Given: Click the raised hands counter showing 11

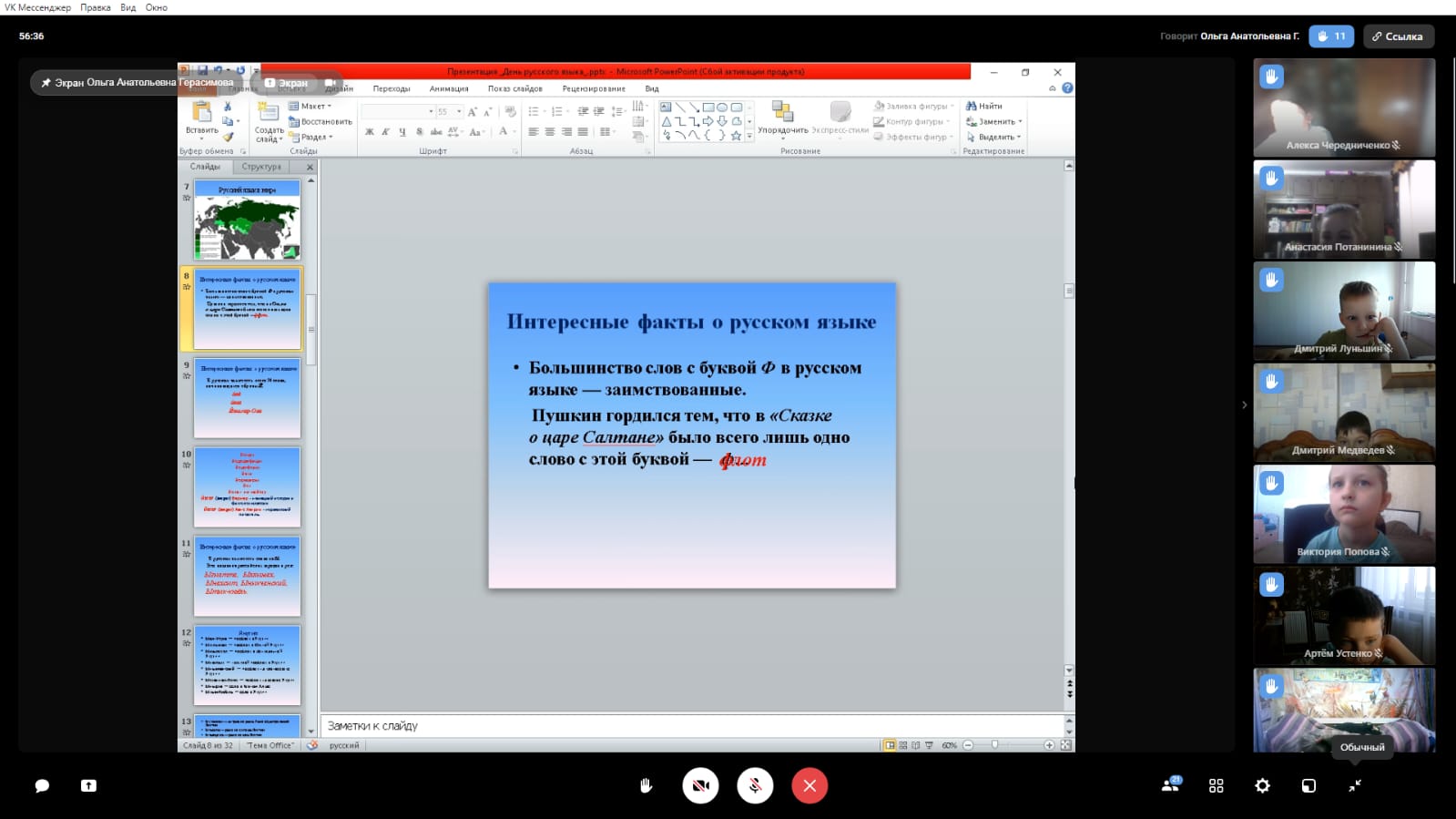Looking at the screenshot, I should pyautogui.click(x=1331, y=36).
